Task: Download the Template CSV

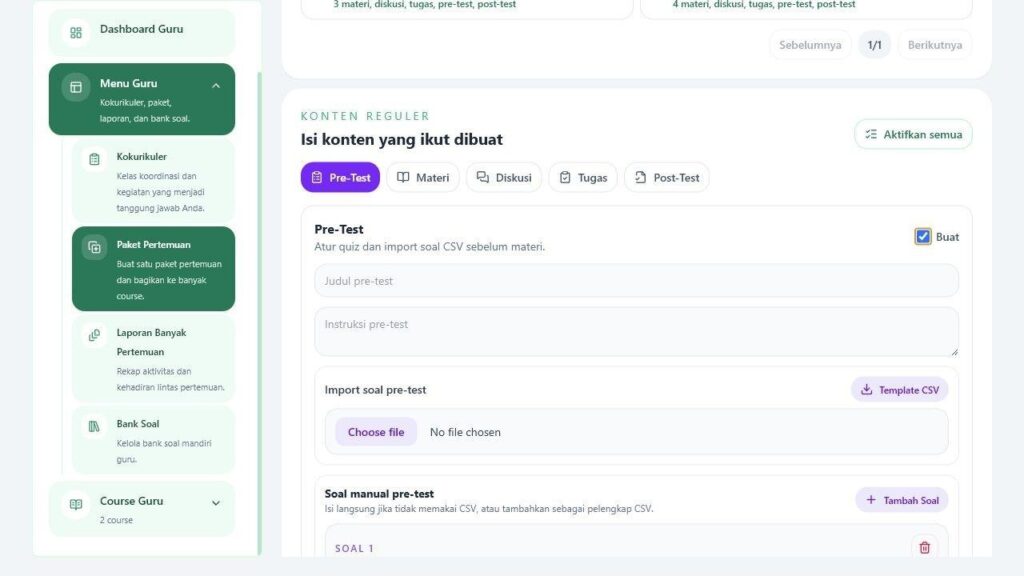Action: click(x=899, y=390)
